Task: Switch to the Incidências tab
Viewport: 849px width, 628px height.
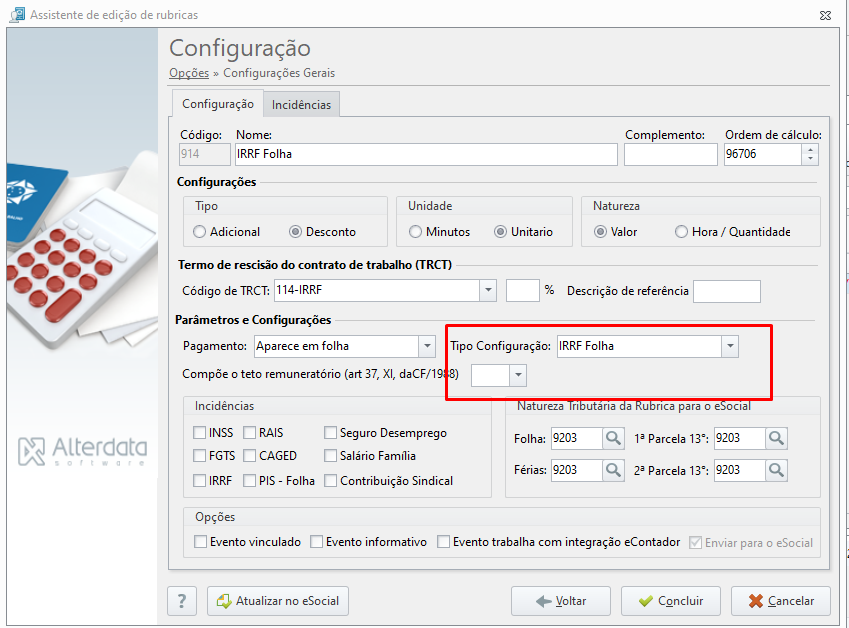Action: click(x=301, y=104)
